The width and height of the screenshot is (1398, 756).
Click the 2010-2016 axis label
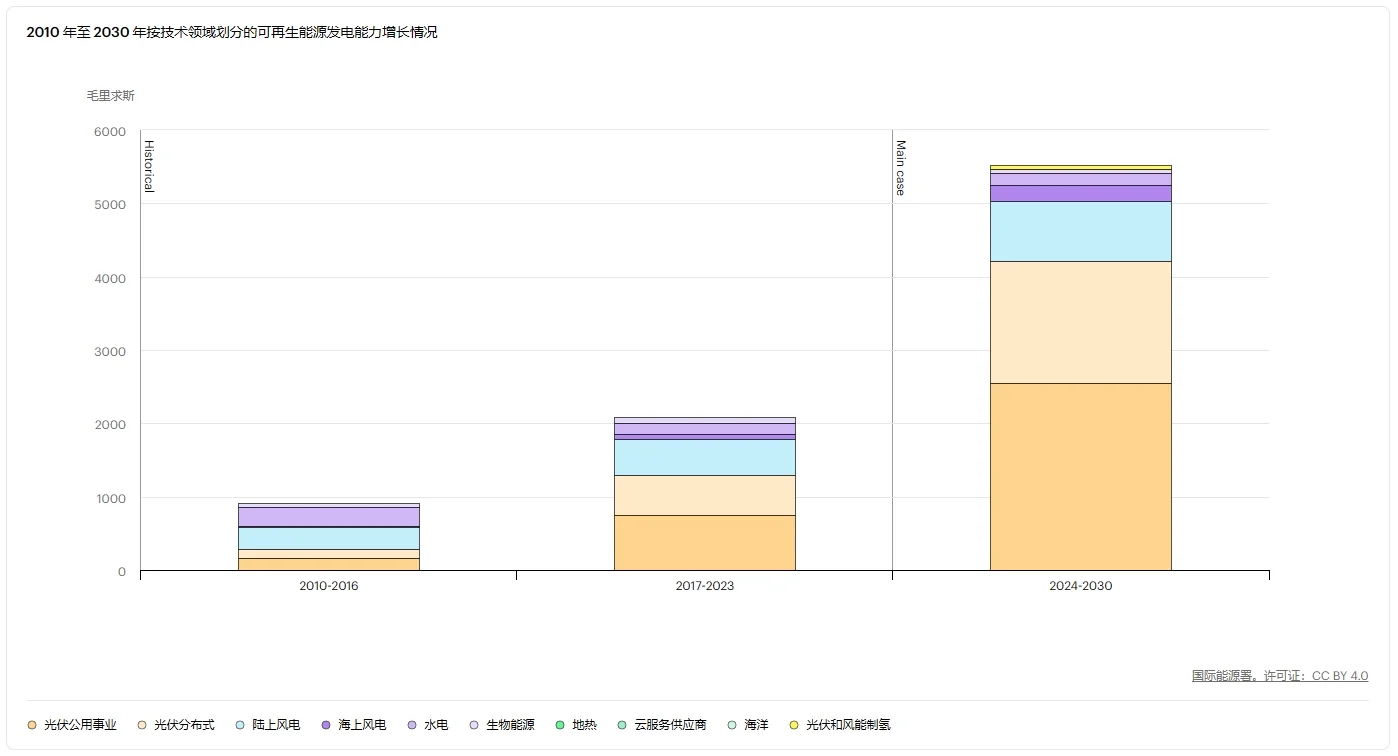pos(328,586)
